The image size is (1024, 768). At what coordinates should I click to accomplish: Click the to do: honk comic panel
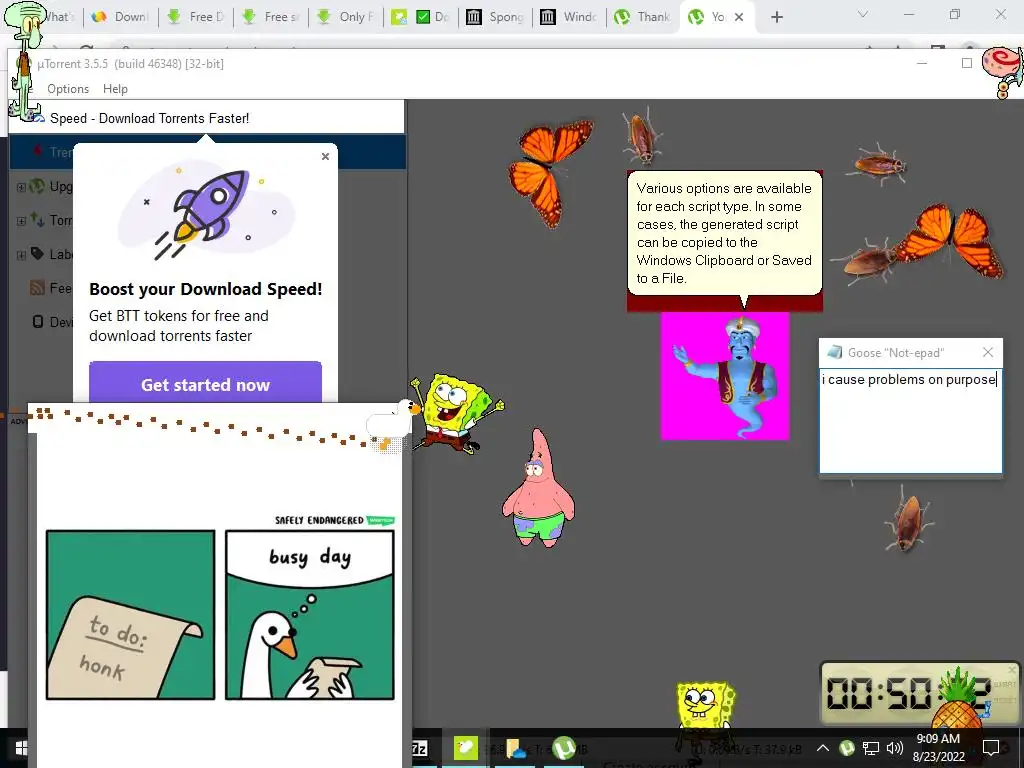pyautogui.click(x=131, y=615)
